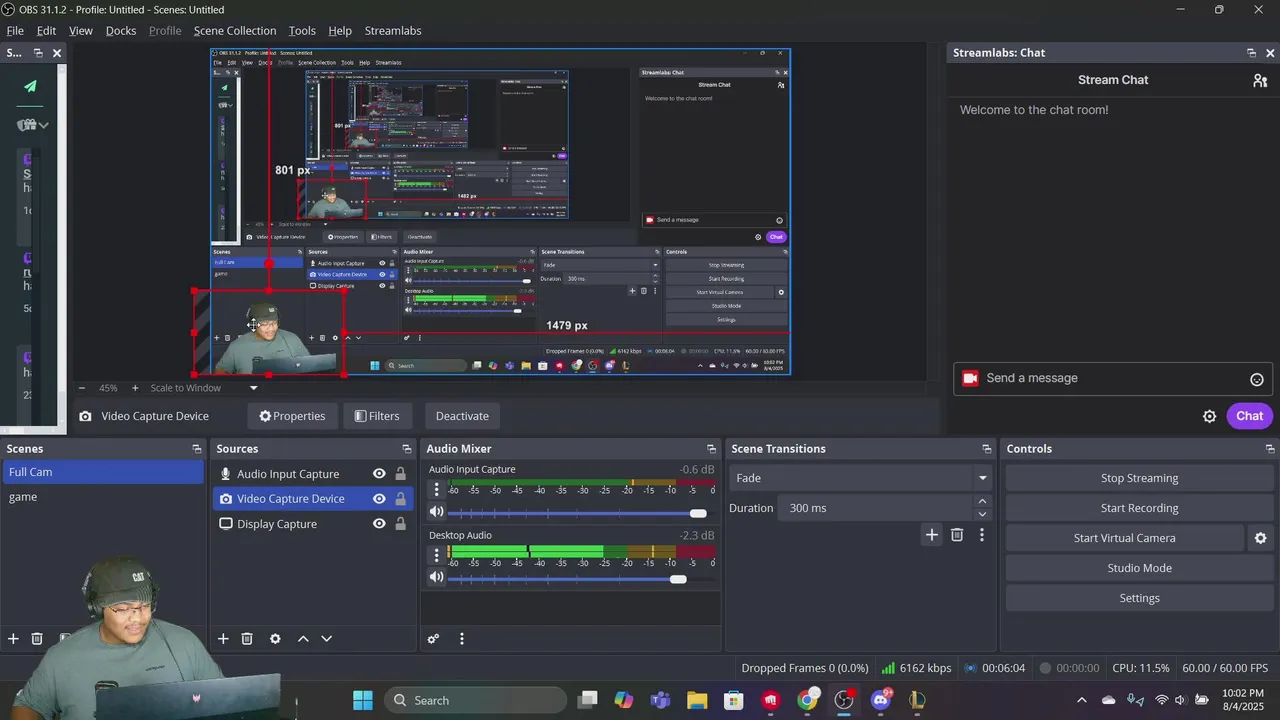Open Filters for selected source
Screen dimensions: 1280x720
point(377,416)
